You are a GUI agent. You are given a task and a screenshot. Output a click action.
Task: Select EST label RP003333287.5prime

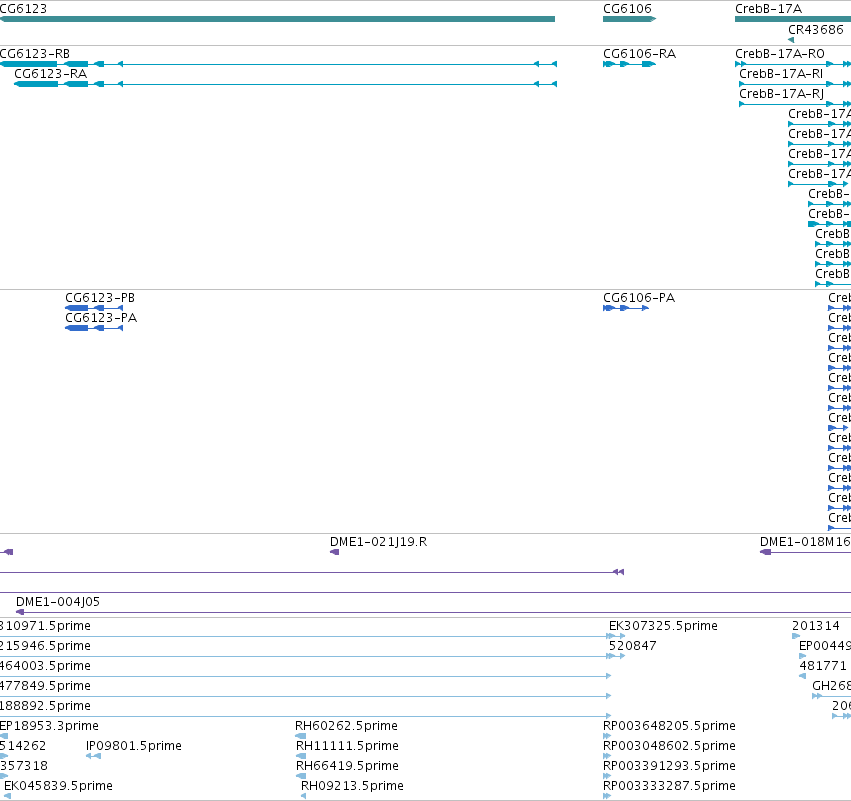click(669, 786)
